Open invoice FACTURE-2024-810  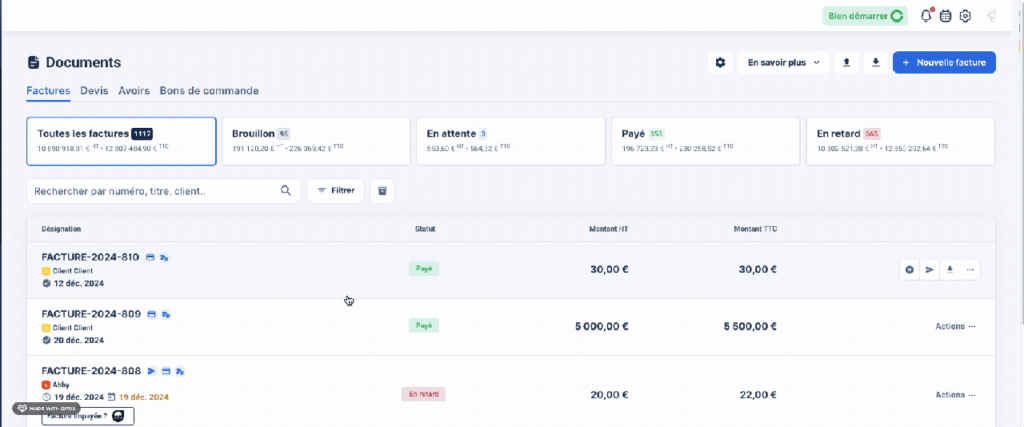pos(90,257)
